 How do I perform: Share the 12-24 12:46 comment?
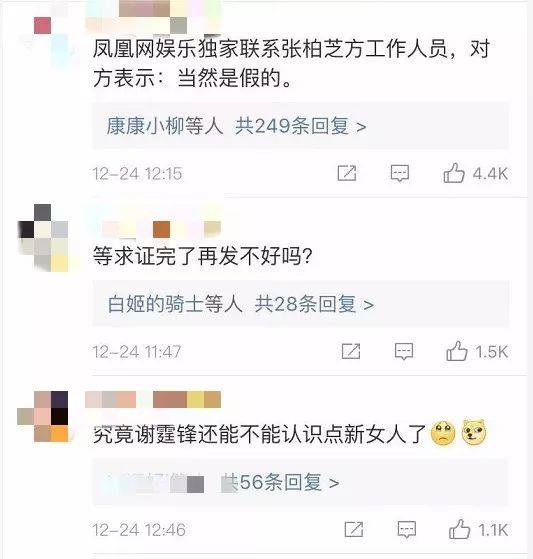tap(354, 529)
